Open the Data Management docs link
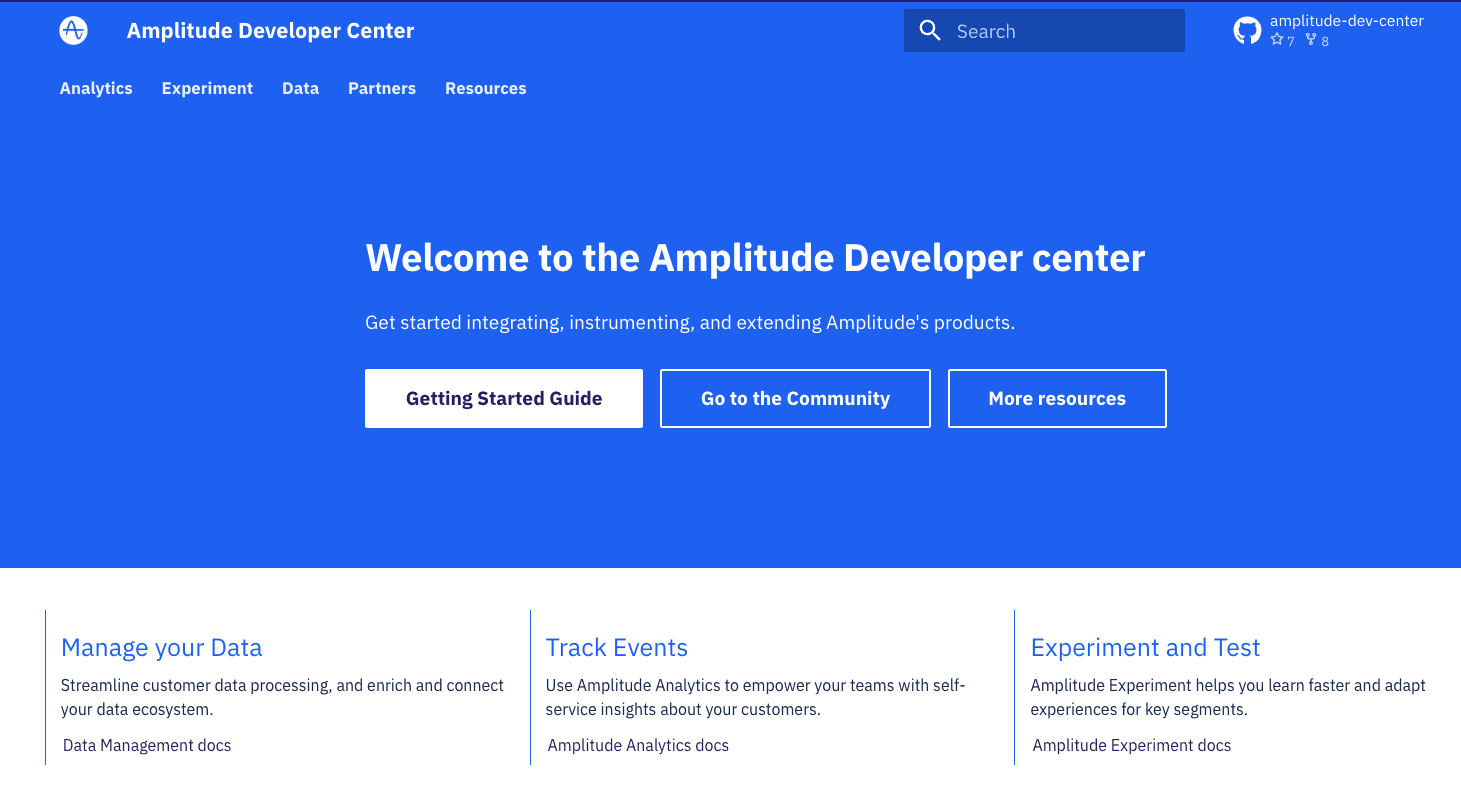 pos(146,745)
